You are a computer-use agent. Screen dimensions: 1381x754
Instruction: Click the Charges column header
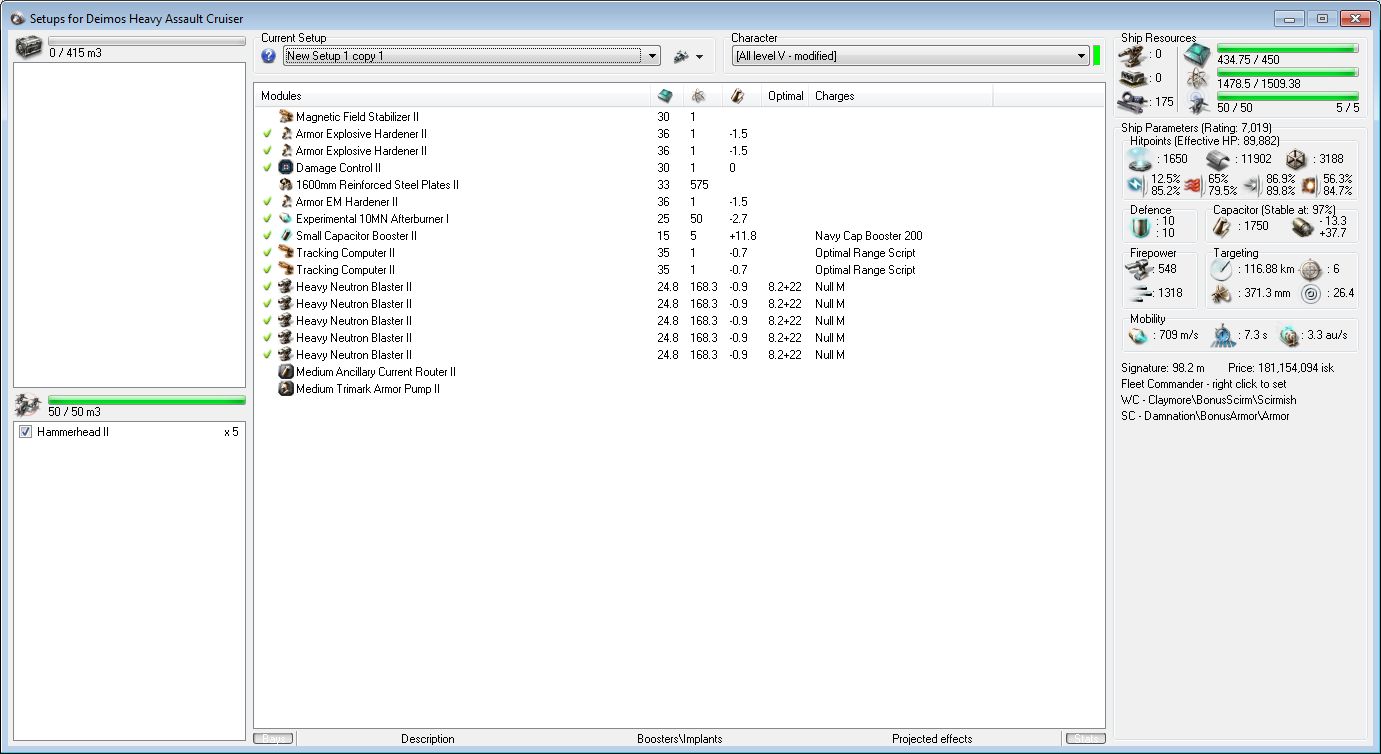click(x=900, y=96)
